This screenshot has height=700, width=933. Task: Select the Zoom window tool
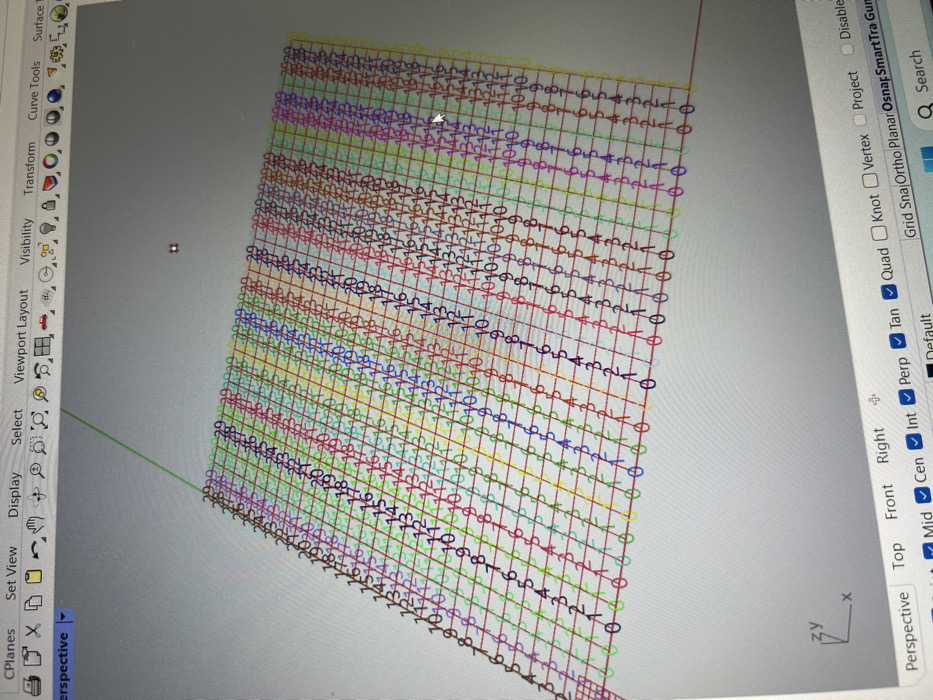39,445
